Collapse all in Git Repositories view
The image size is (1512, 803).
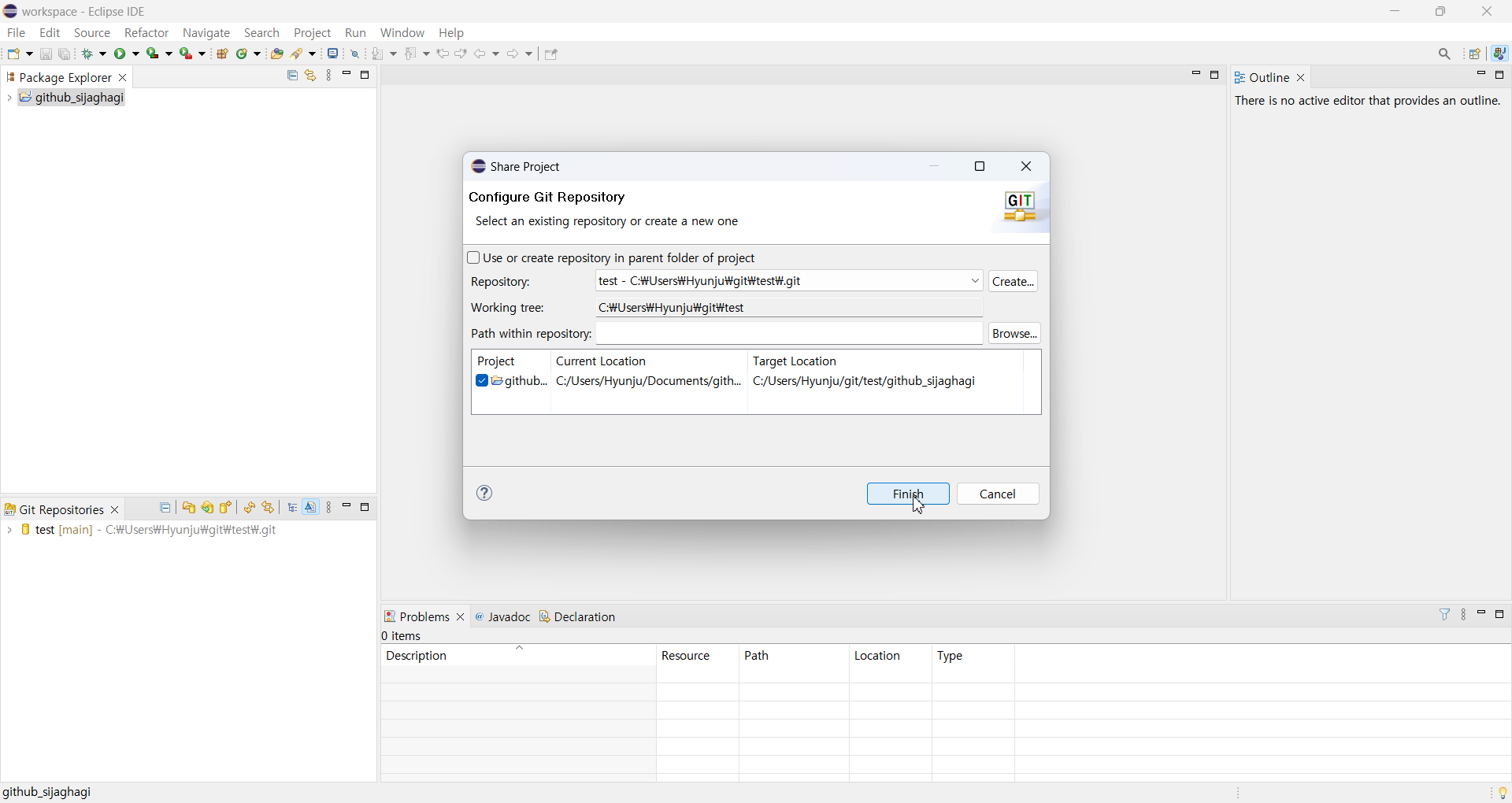pyautogui.click(x=165, y=508)
